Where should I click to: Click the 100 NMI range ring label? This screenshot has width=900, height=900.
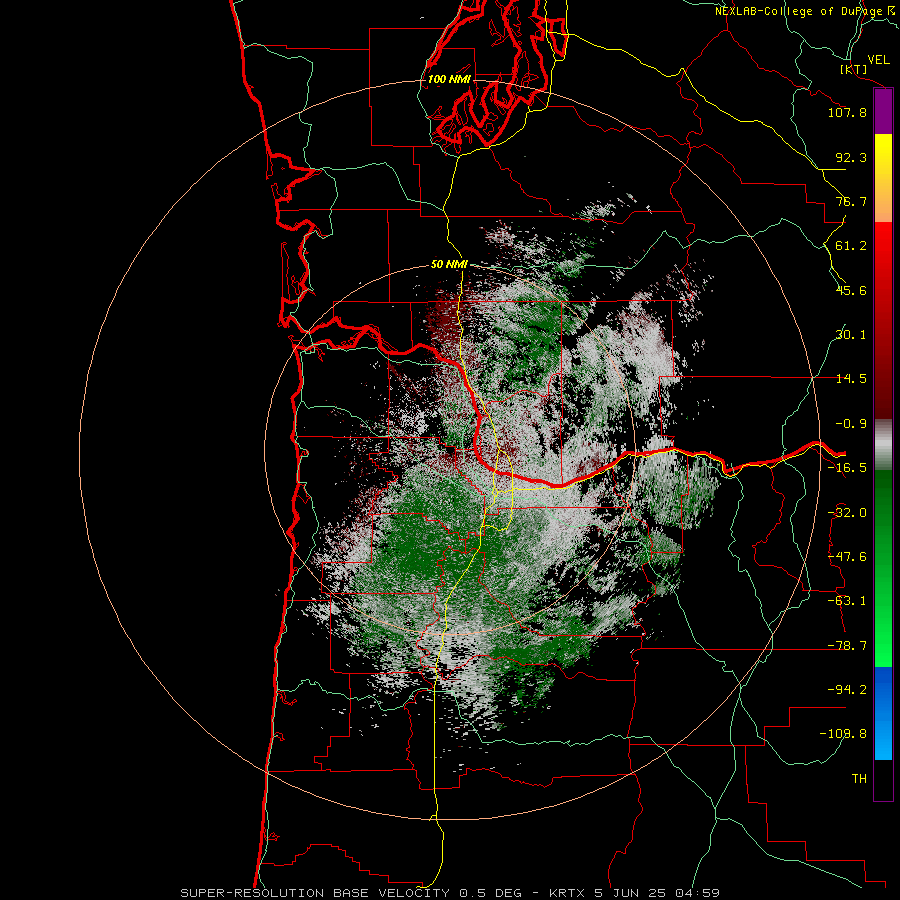click(449, 79)
